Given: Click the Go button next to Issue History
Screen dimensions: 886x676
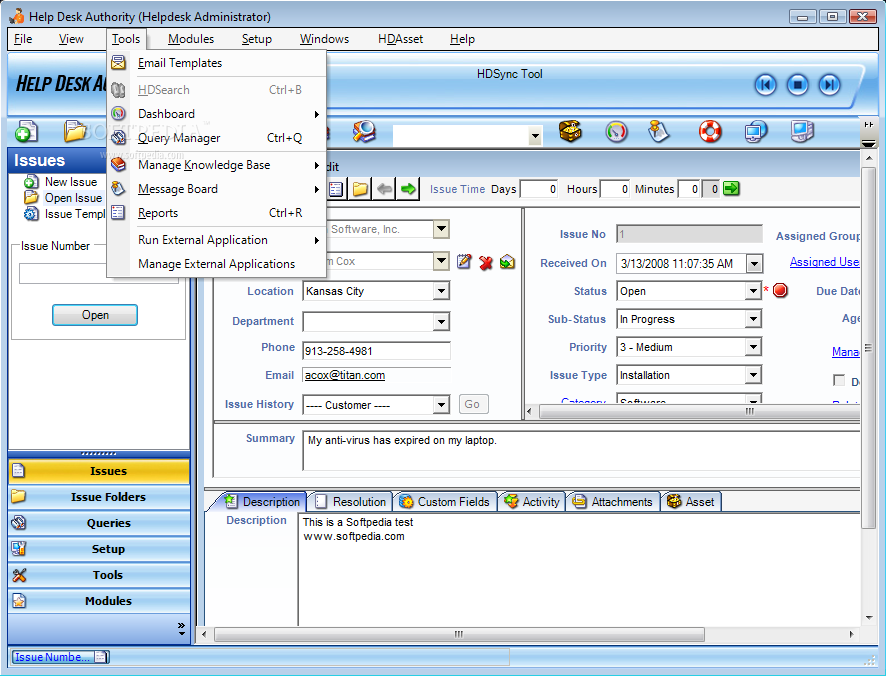Looking at the screenshot, I should [x=473, y=404].
